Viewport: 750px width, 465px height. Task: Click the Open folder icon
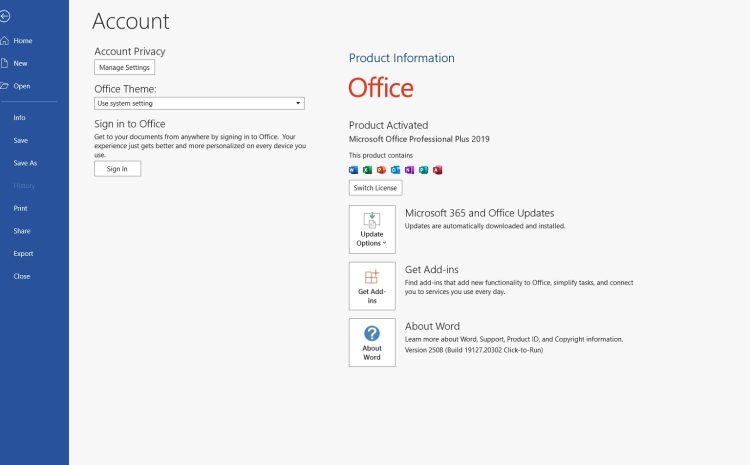[4, 86]
